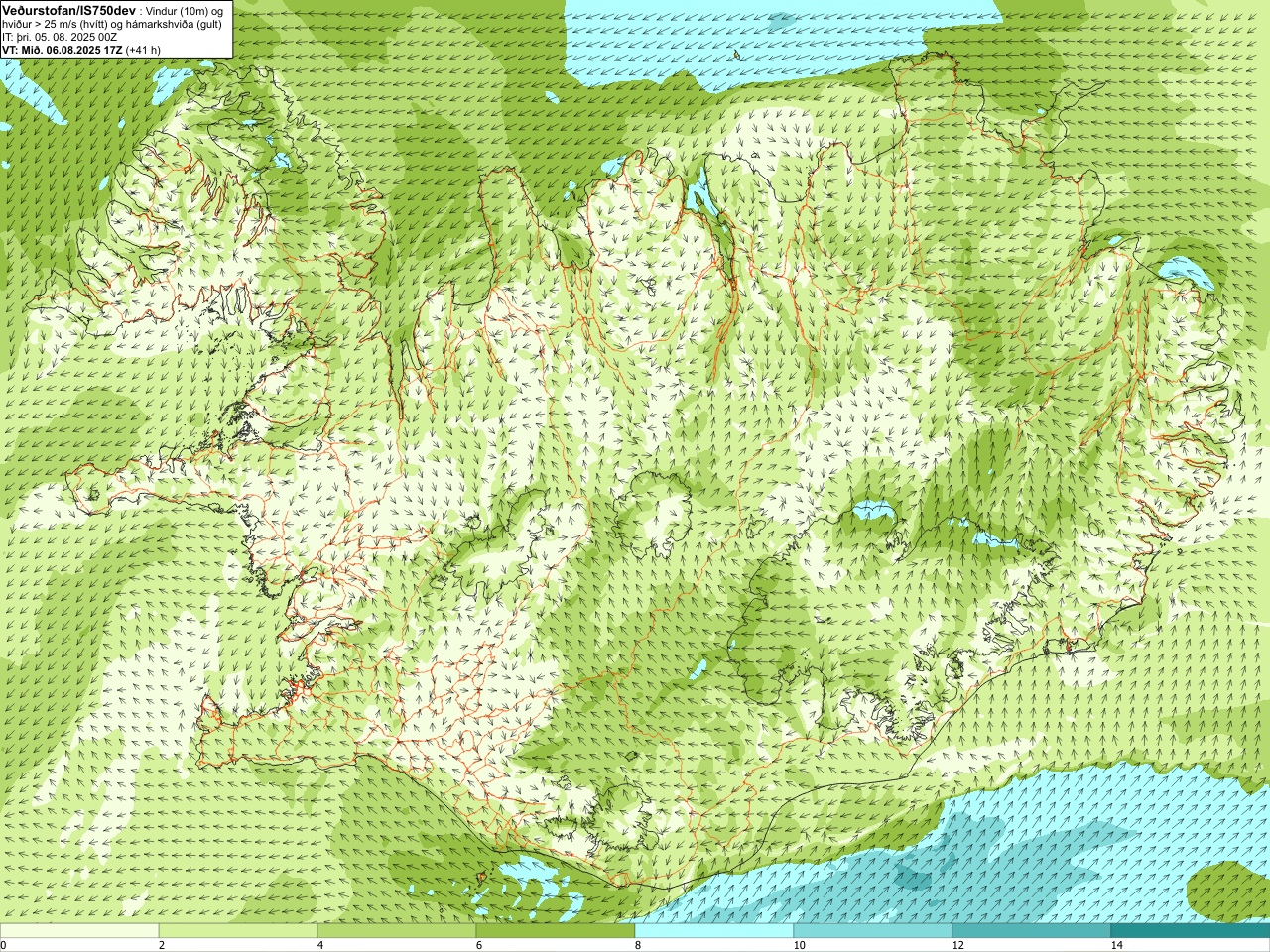The image size is (1270, 952).
Task: Select the "VT: Mið. 06.08.2025 17Z (+41 h)" line
Action: pyautogui.click(x=81, y=50)
